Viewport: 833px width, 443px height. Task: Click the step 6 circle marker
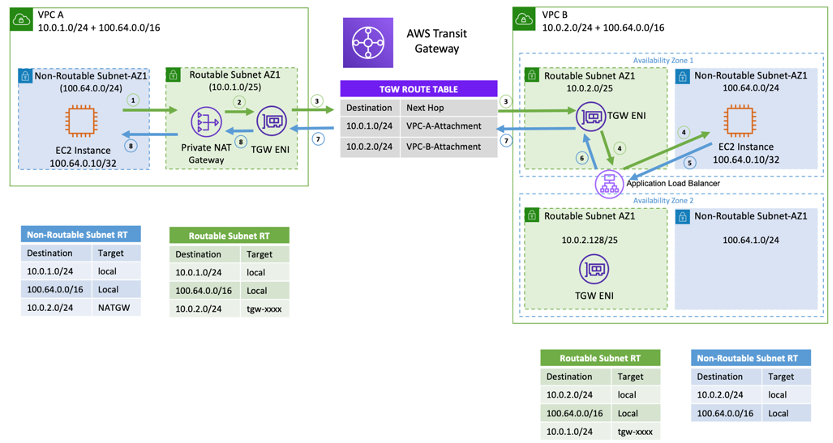coord(581,158)
